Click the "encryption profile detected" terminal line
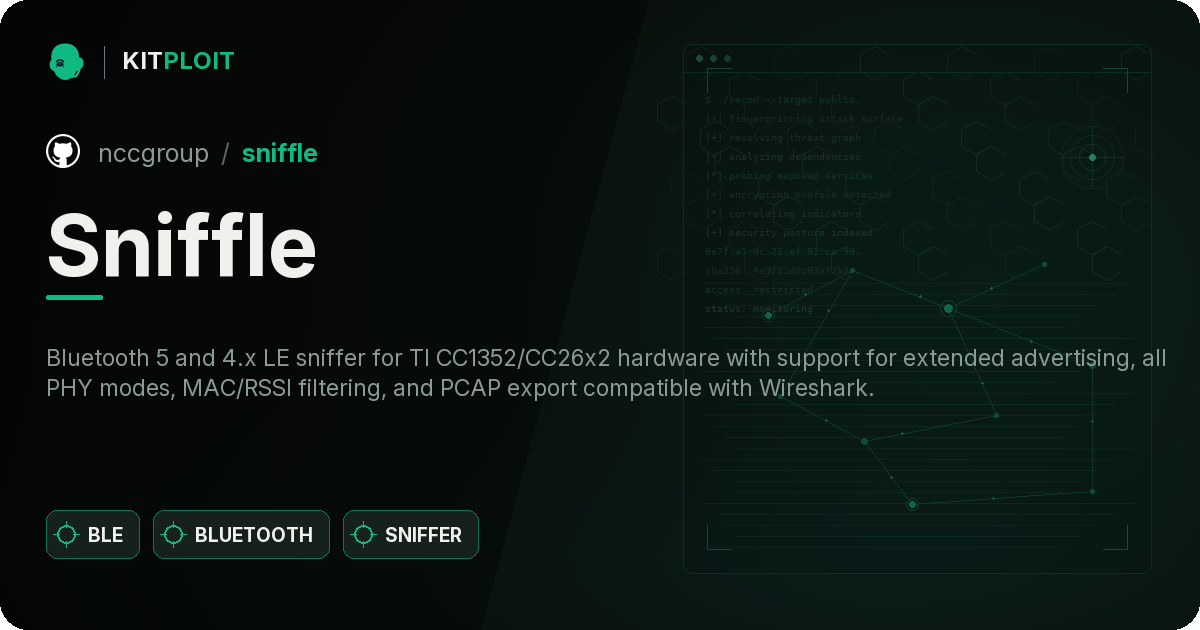The height and width of the screenshot is (630, 1200). pos(798,195)
